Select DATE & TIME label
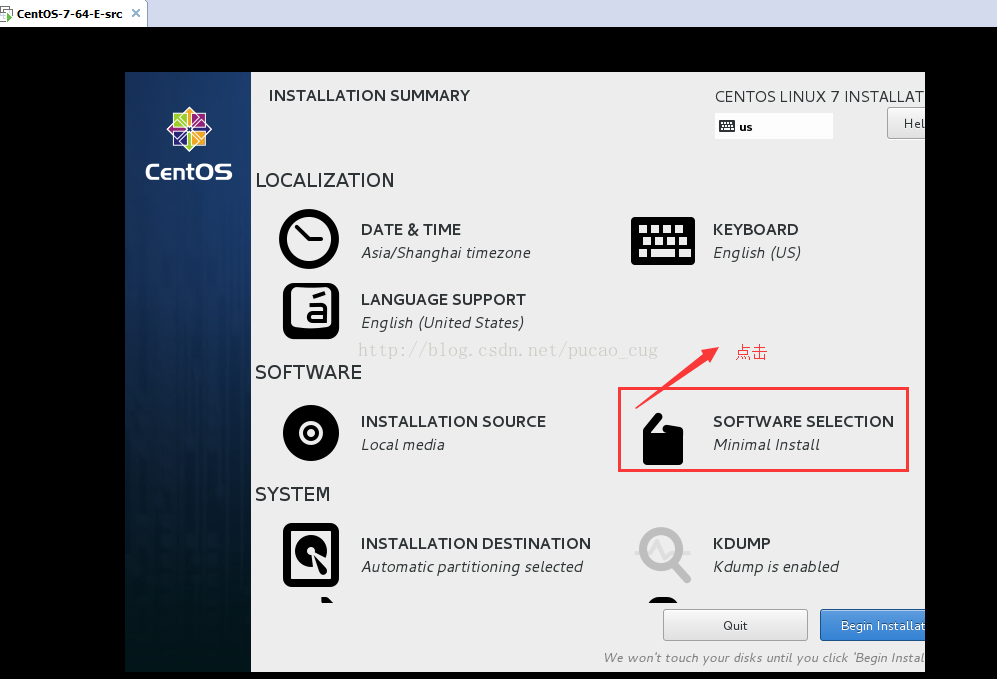This screenshot has width=997, height=679. coord(411,230)
